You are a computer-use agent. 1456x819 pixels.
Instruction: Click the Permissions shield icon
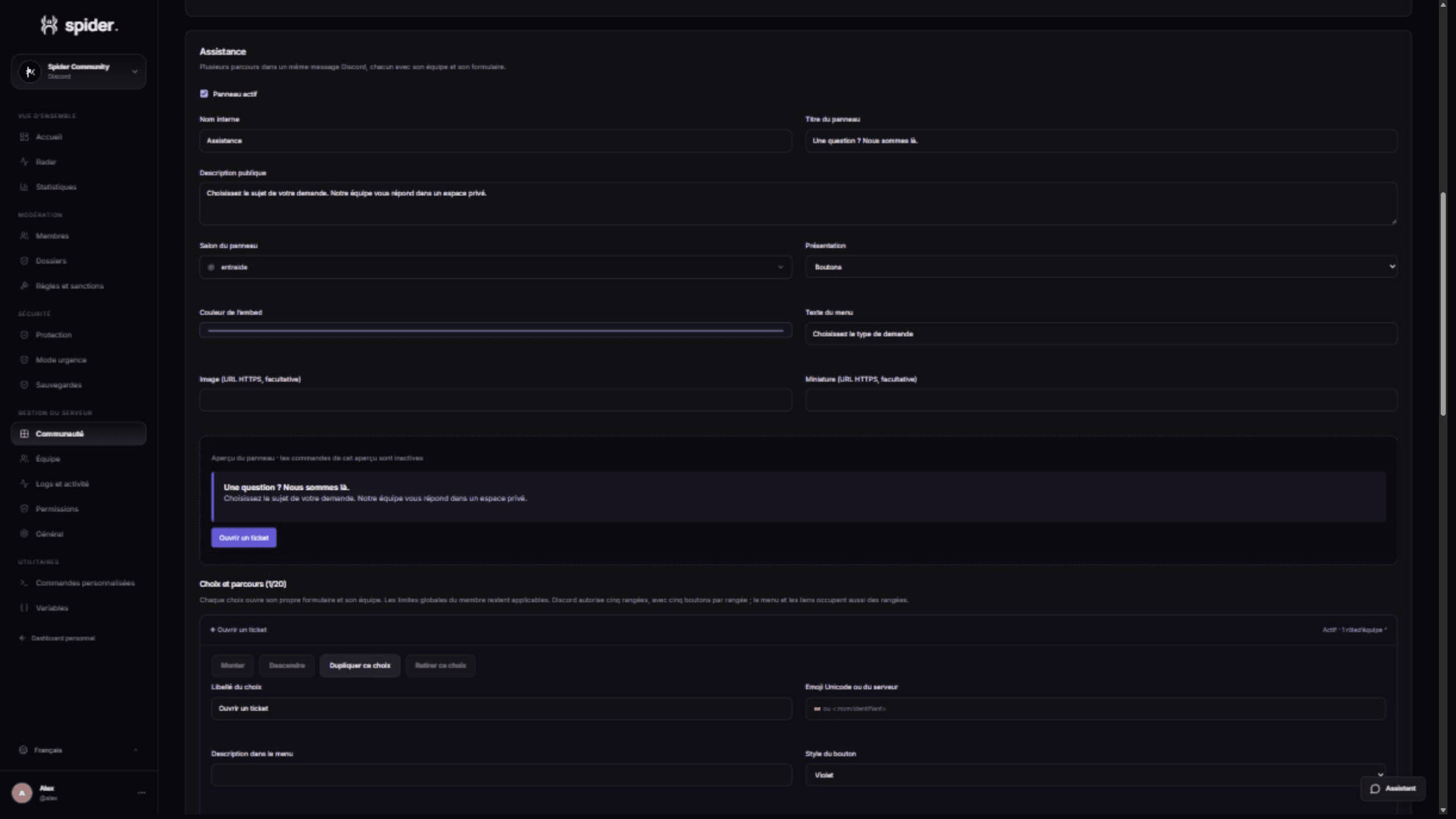tap(24, 508)
